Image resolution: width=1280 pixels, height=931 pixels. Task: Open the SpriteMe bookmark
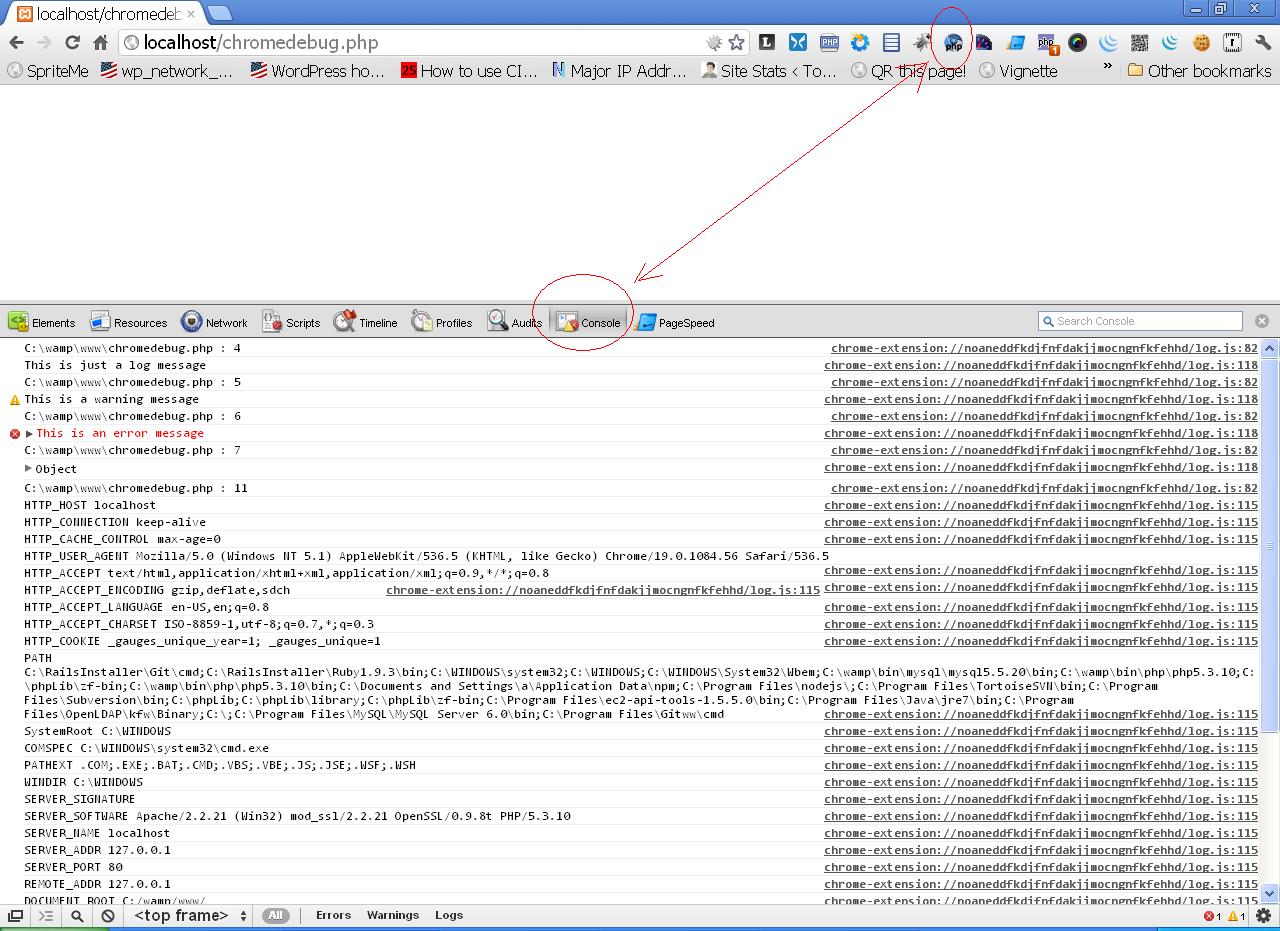pyautogui.click(x=48, y=71)
